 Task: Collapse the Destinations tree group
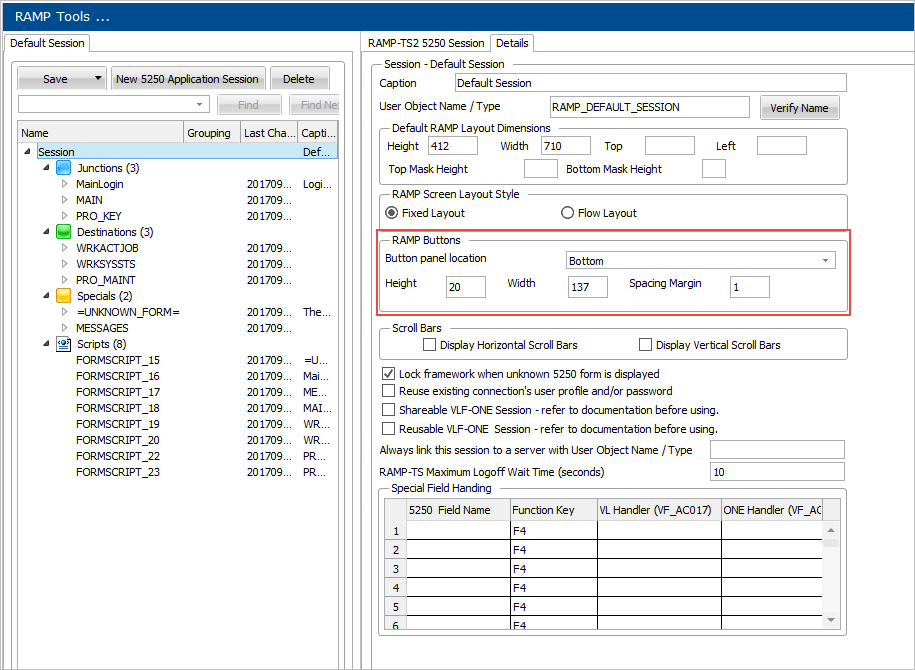(46, 232)
